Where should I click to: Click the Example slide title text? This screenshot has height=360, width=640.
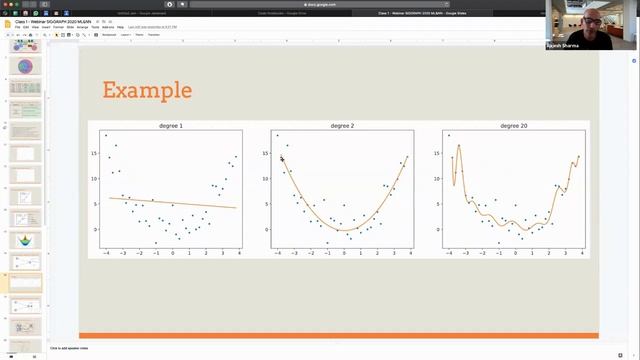147,90
